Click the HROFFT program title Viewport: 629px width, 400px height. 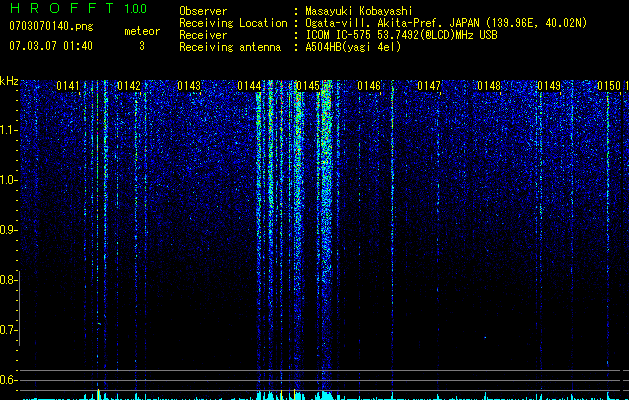coord(62,8)
